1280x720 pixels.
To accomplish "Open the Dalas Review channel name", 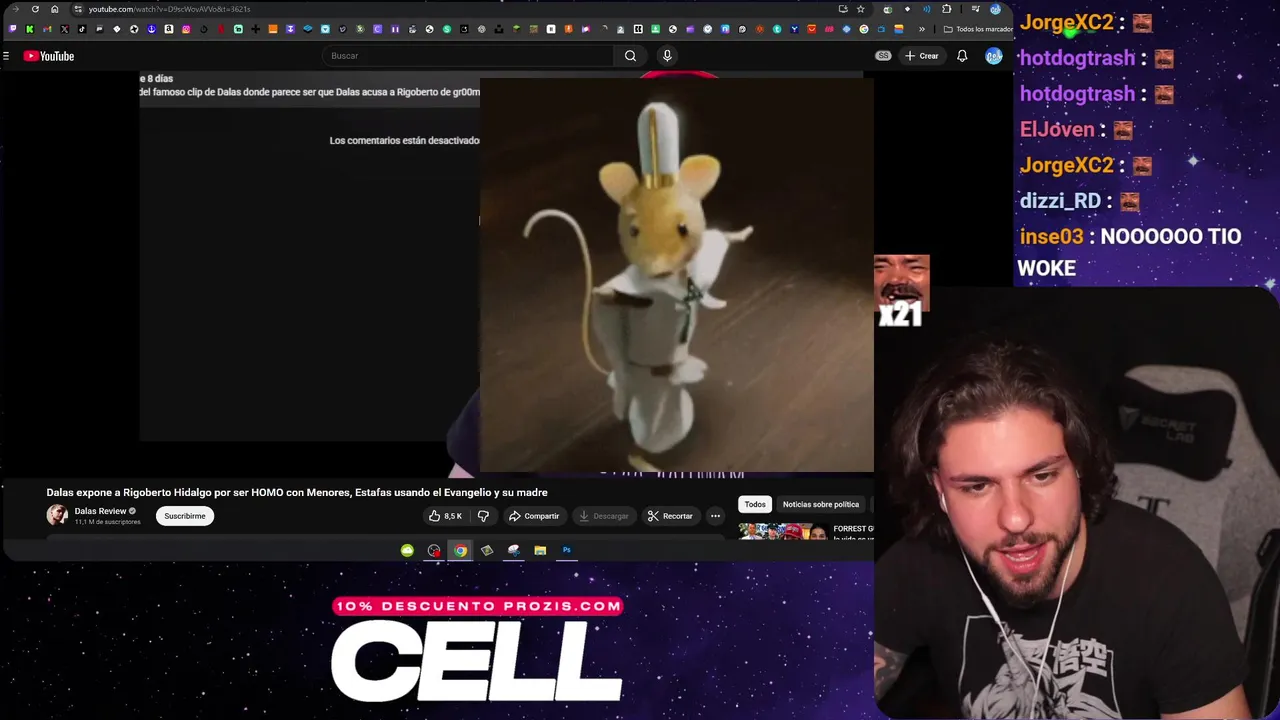I will point(100,511).
